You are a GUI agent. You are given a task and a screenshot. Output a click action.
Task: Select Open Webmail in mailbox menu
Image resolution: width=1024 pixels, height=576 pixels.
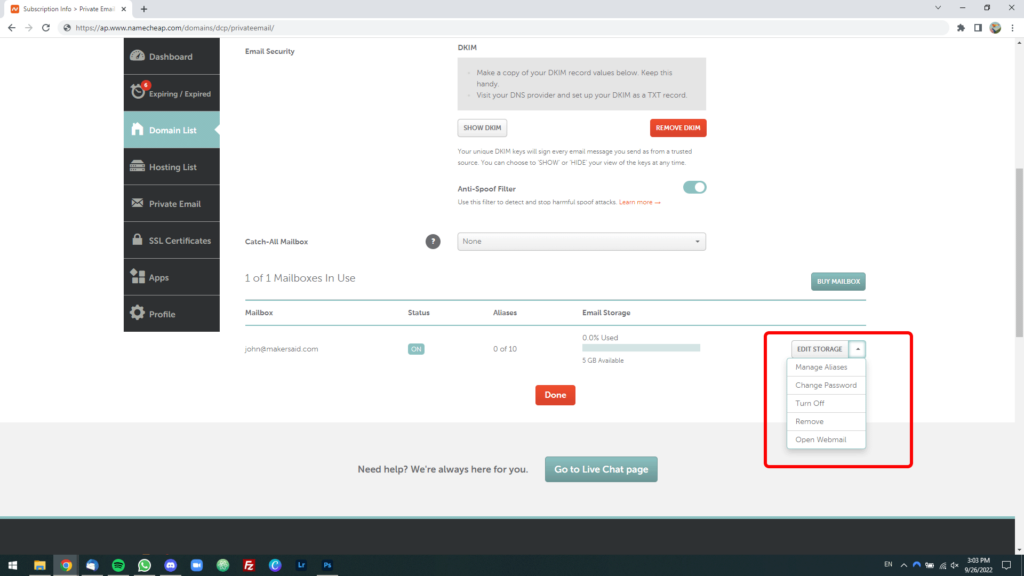(x=826, y=440)
